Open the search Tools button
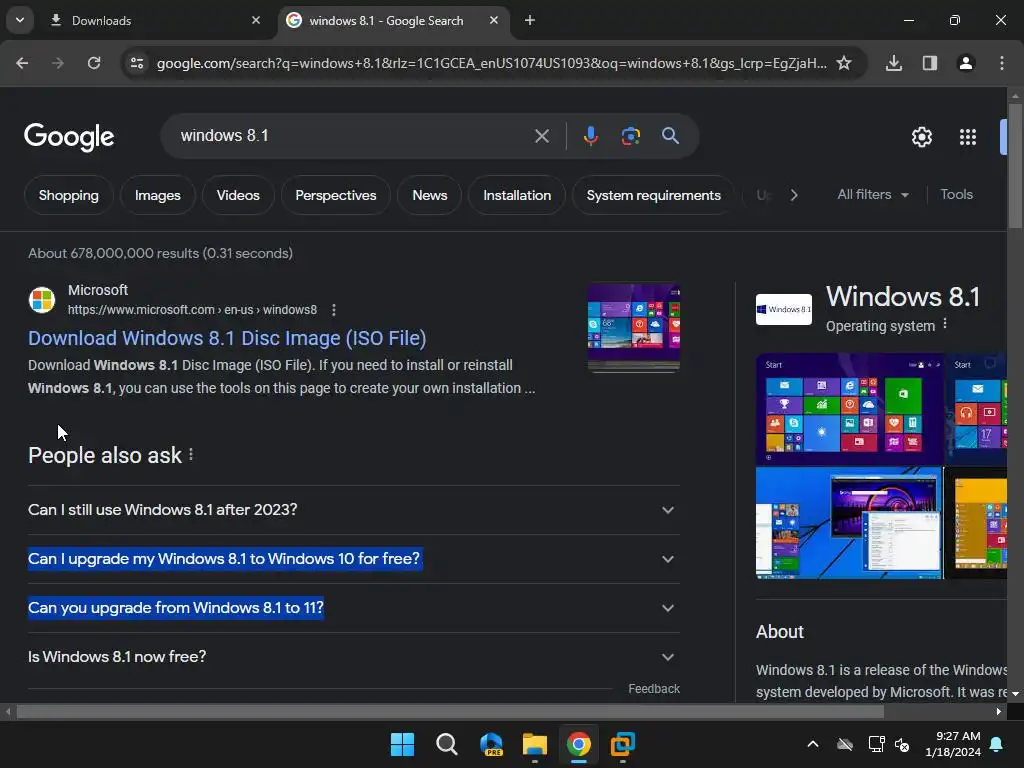The height and width of the screenshot is (768, 1024). click(956, 195)
